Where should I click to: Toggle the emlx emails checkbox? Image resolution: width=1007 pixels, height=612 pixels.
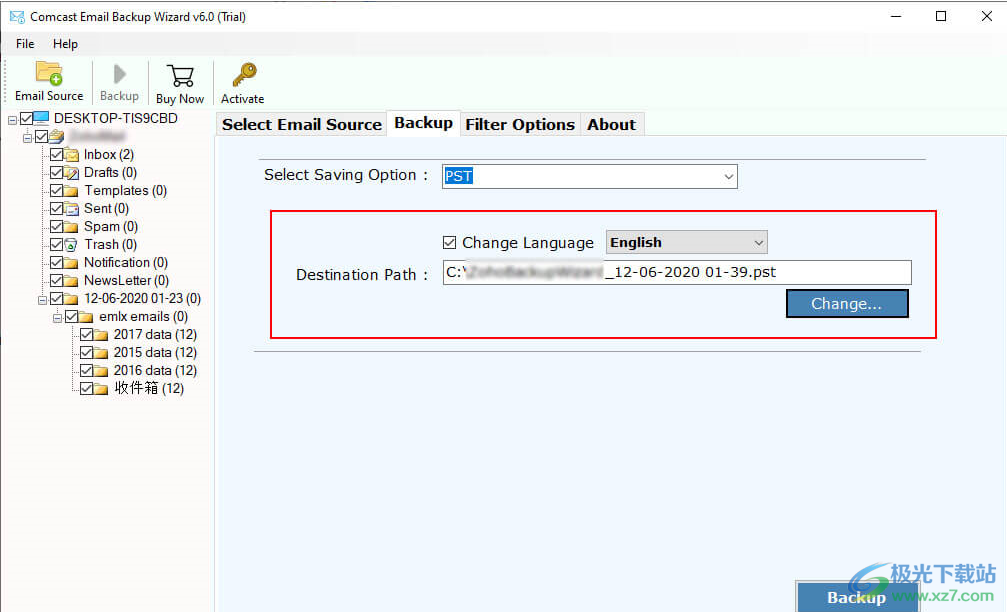click(x=71, y=317)
